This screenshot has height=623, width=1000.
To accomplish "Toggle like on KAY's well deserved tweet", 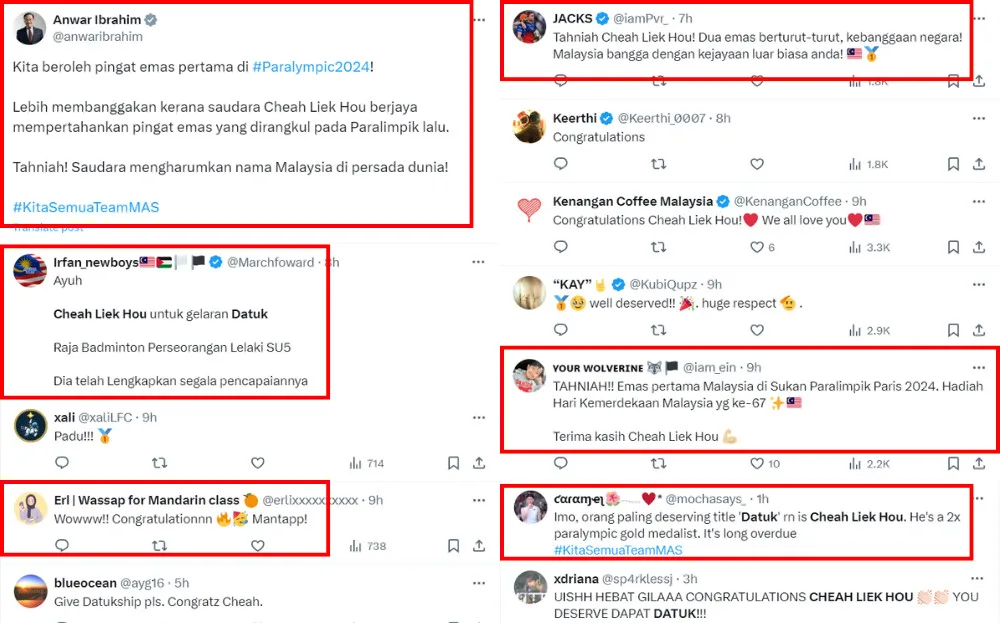I will [757, 329].
